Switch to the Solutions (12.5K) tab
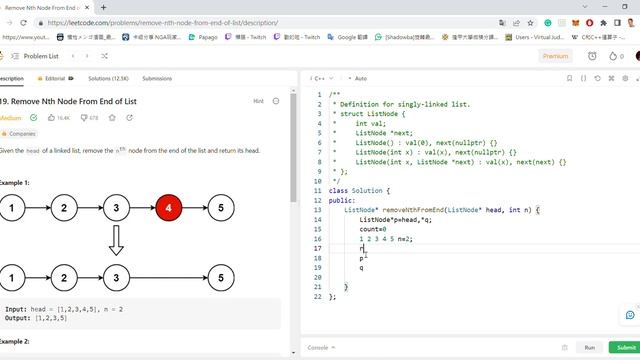This screenshot has height=360, width=640. tap(108, 78)
